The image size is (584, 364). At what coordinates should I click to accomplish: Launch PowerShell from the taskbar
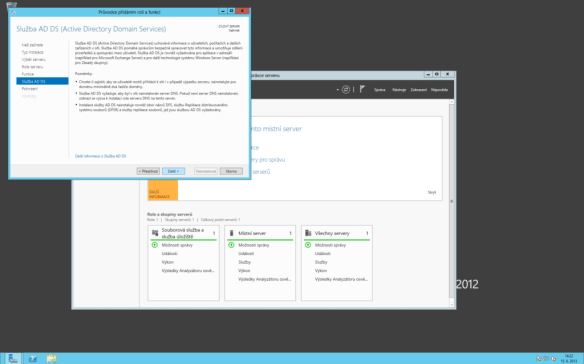[33, 358]
